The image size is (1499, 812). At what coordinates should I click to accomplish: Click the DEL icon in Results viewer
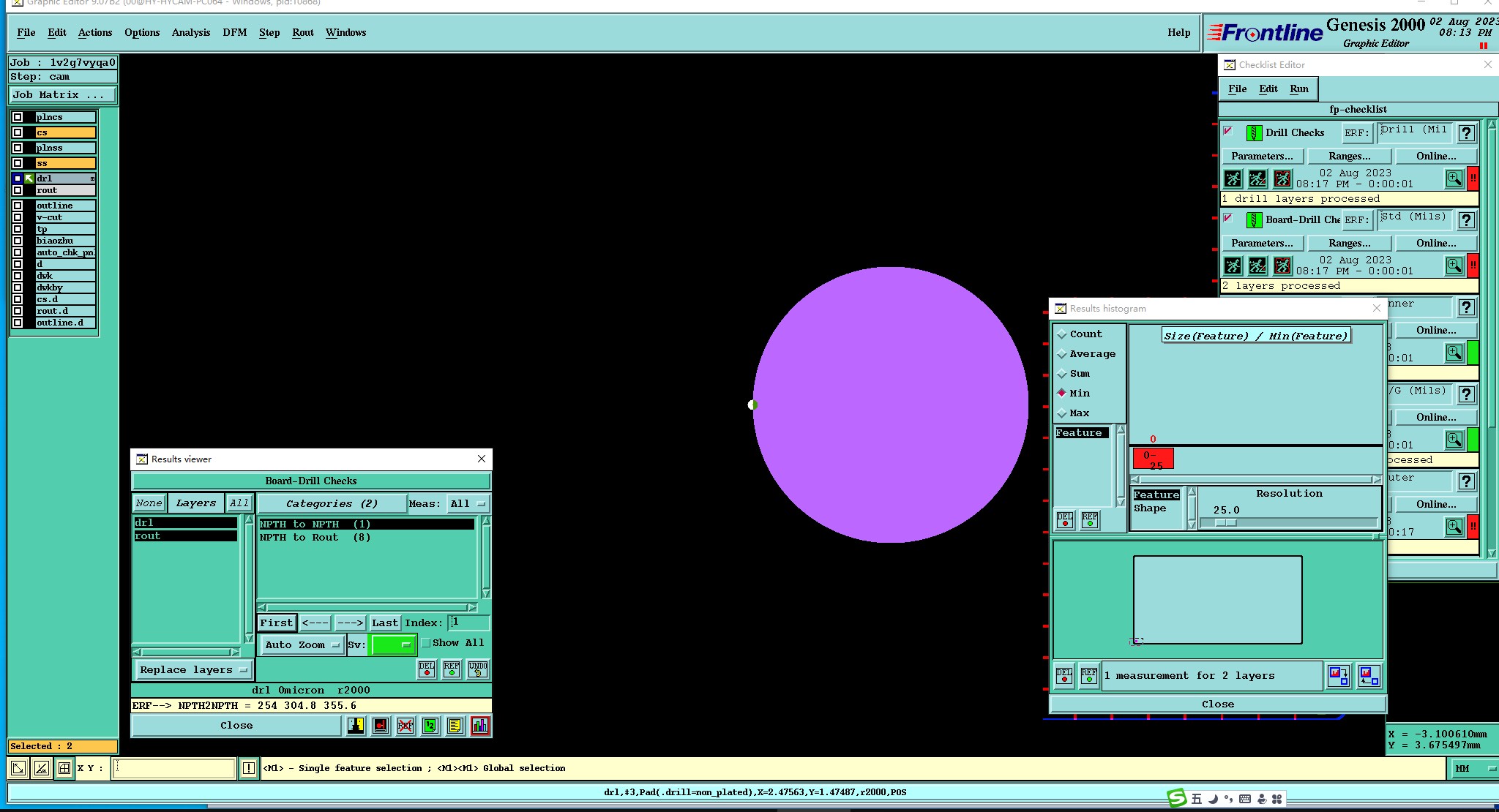click(x=427, y=669)
